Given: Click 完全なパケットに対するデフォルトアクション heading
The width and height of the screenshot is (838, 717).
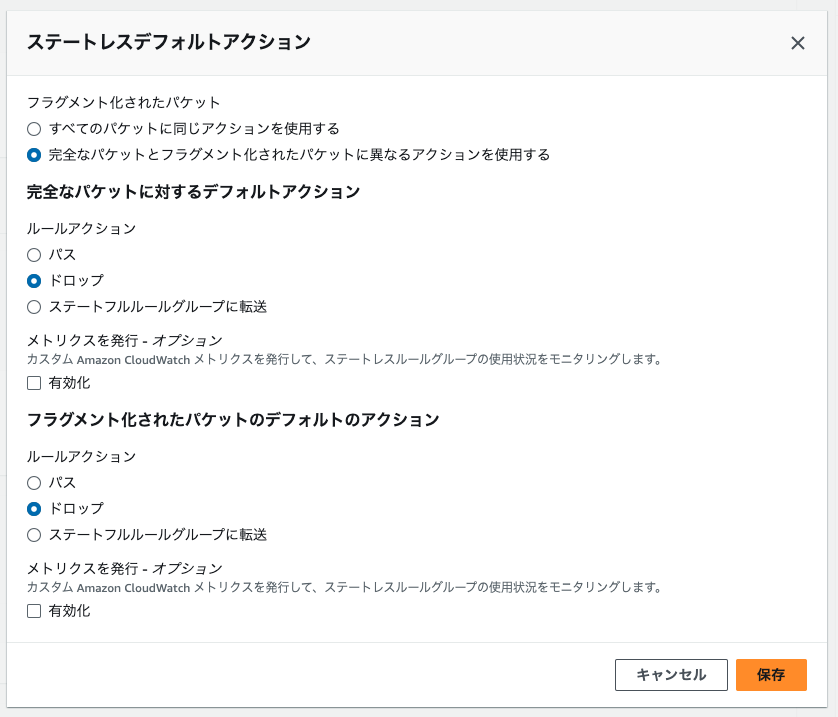Looking at the screenshot, I should click(193, 192).
